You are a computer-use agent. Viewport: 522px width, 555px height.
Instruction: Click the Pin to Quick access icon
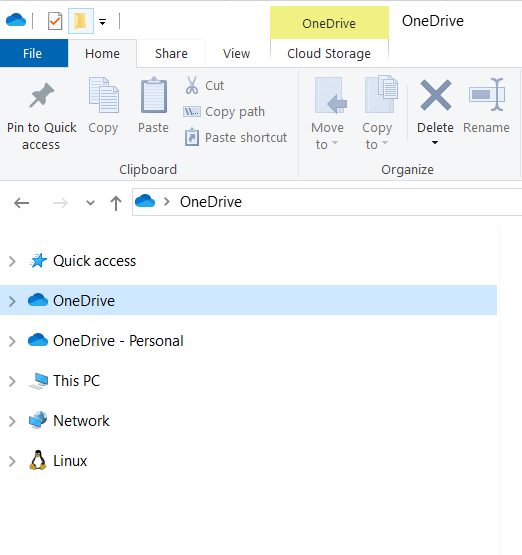pos(42,95)
